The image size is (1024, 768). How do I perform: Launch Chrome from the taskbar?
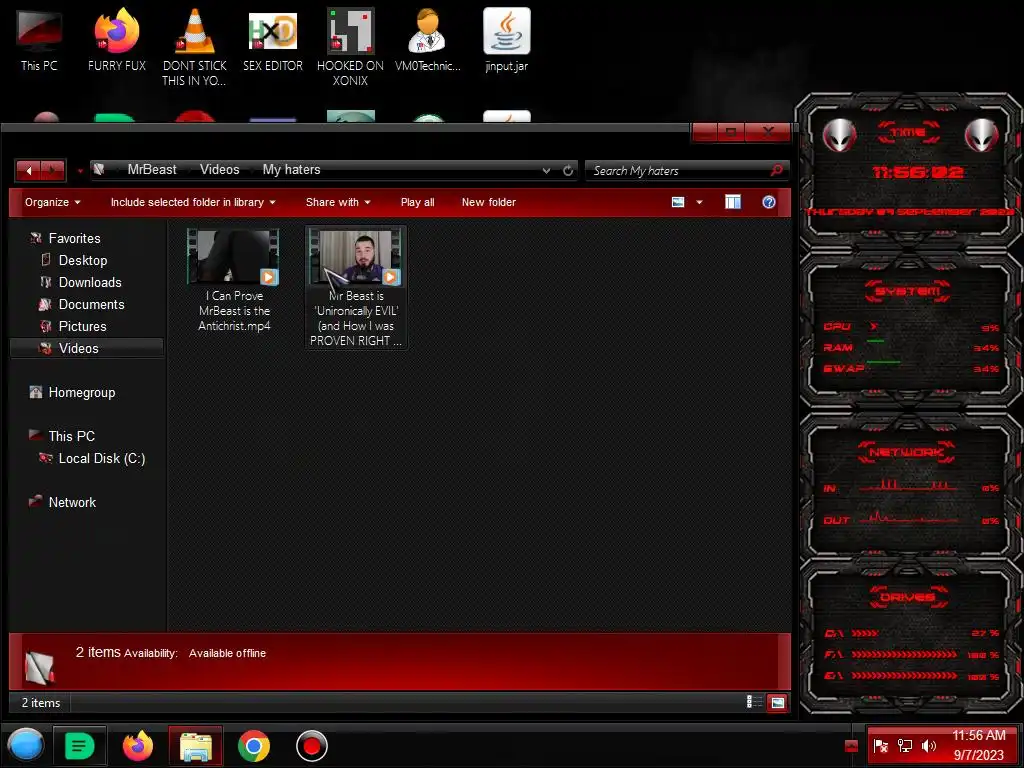tap(254, 745)
